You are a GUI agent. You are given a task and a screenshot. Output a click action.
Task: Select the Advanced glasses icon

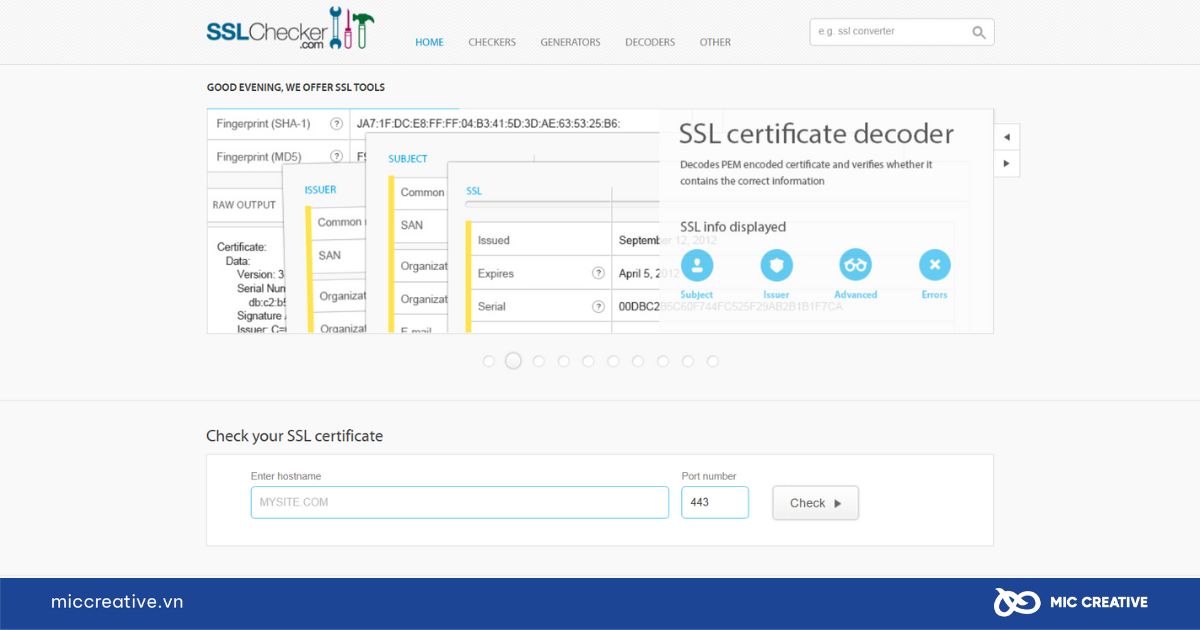pyautogui.click(x=855, y=265)
